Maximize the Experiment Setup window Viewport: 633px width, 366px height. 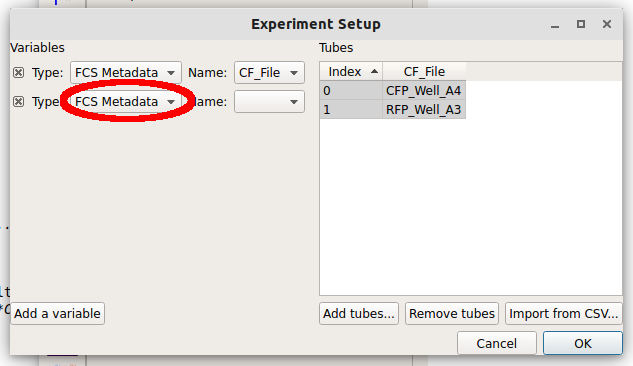(581, 24)
